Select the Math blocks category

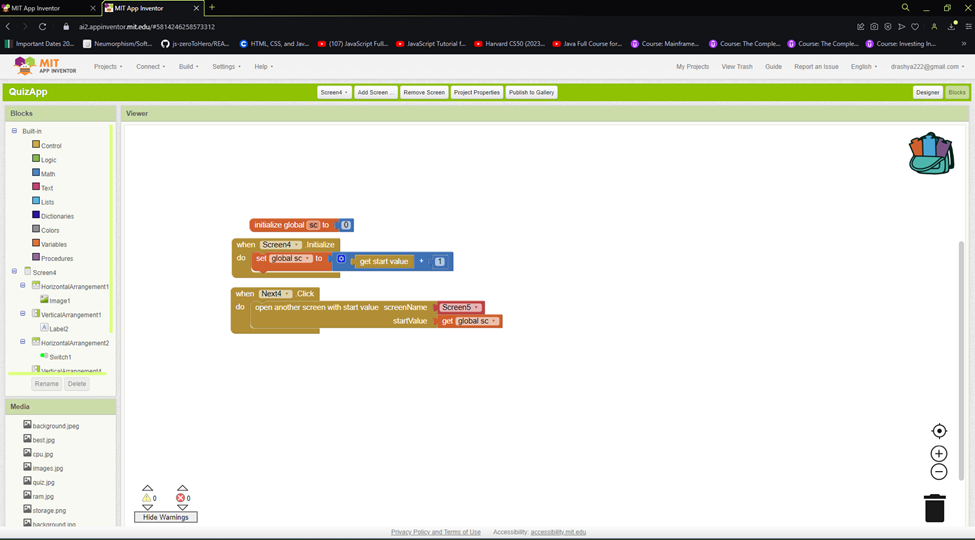pos(48,174)
